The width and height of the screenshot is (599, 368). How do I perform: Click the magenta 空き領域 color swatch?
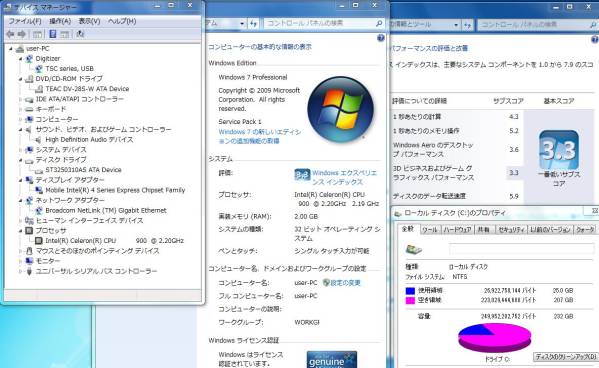tap(410, 300)
